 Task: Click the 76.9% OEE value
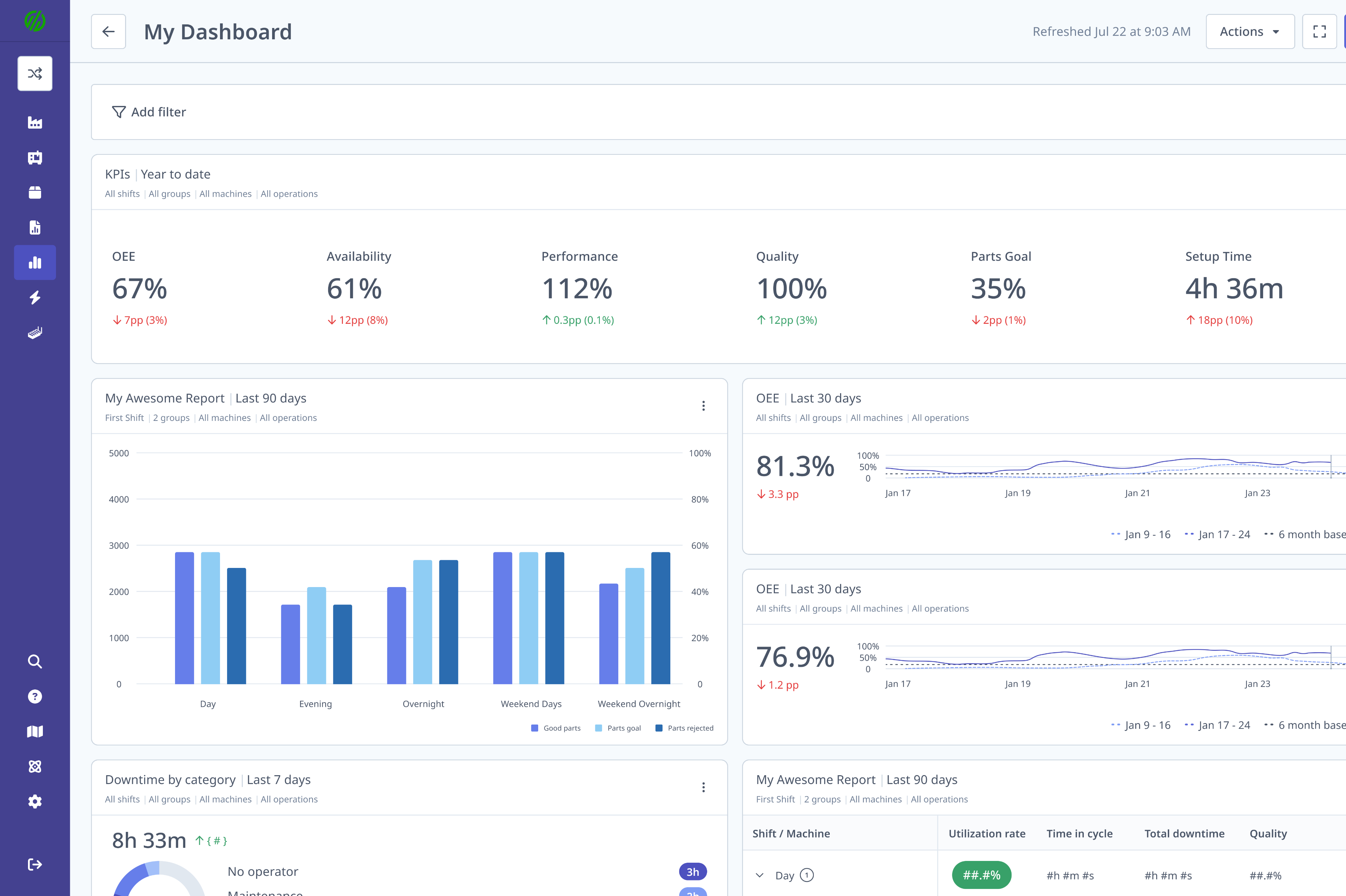pos(795,656)
